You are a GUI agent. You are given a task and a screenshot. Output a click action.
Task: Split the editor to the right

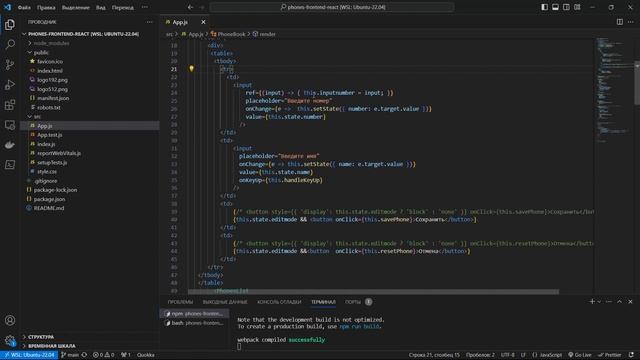[620, 22]
